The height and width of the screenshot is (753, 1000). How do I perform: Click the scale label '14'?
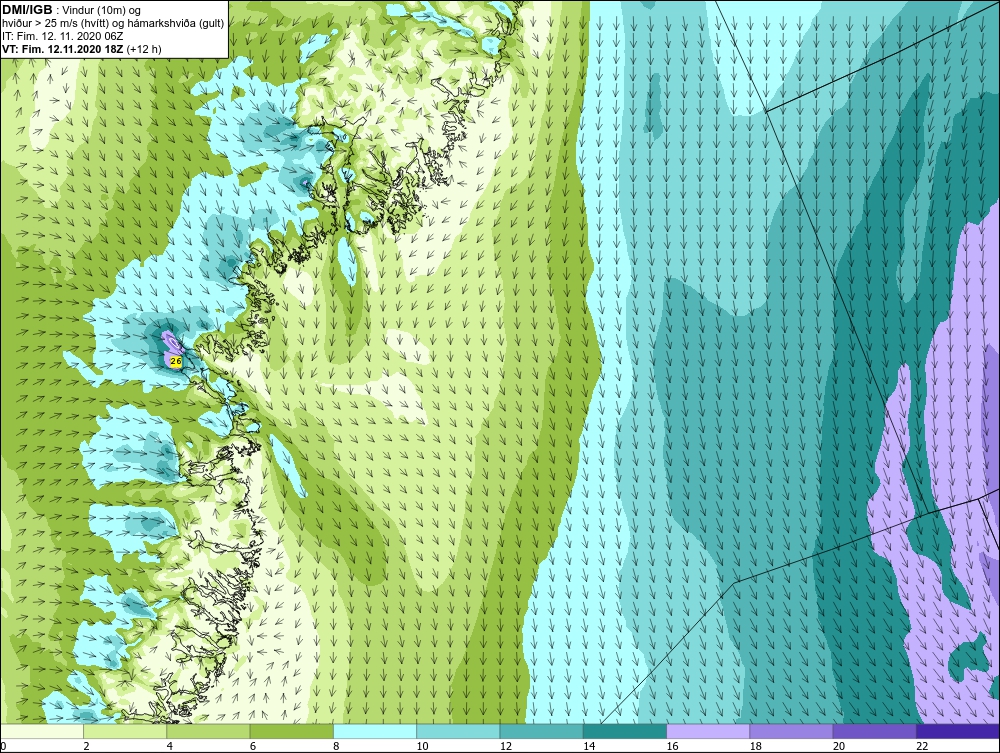[589, 747]
